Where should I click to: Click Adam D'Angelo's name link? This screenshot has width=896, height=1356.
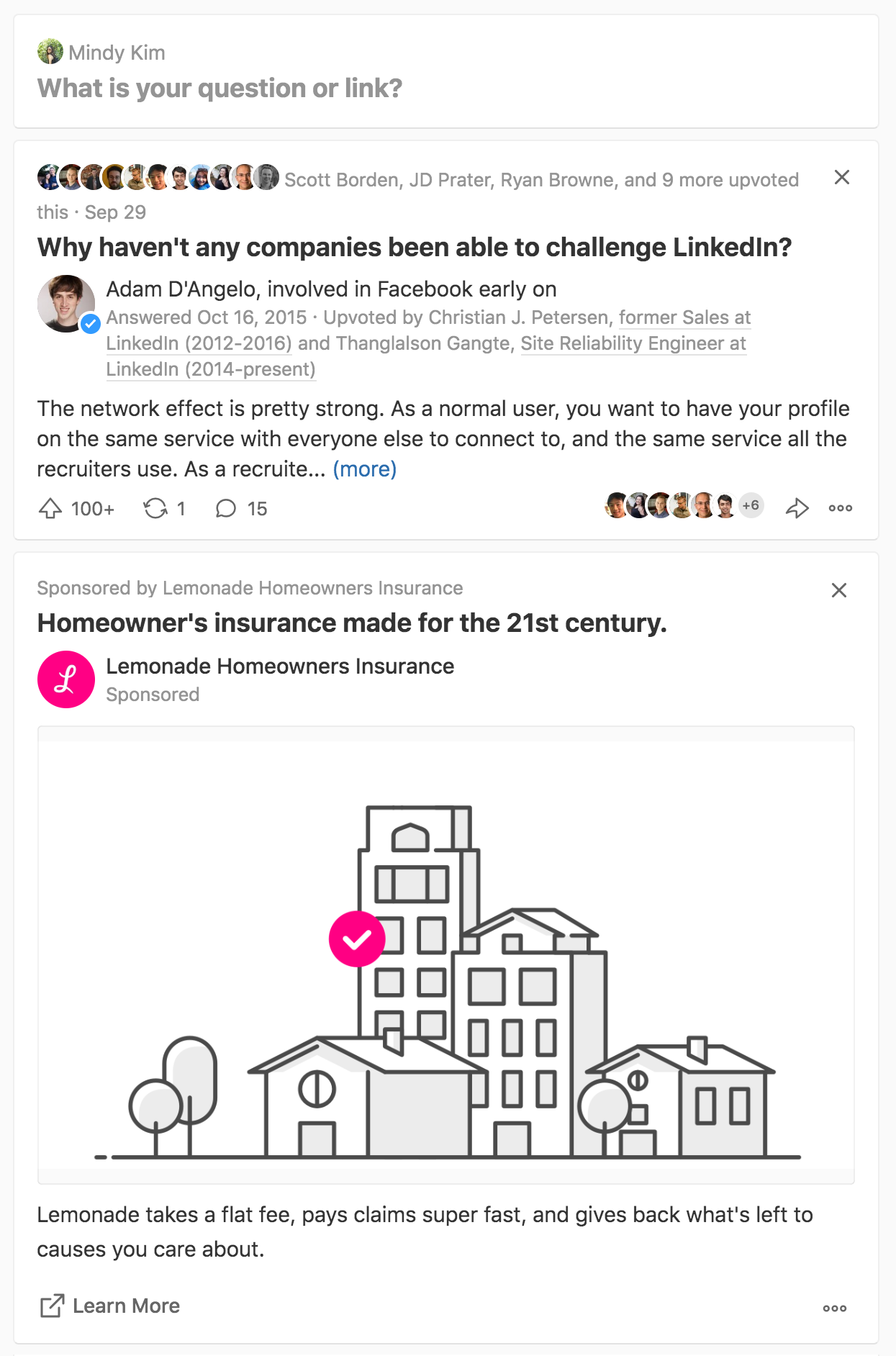coord(181,289)
